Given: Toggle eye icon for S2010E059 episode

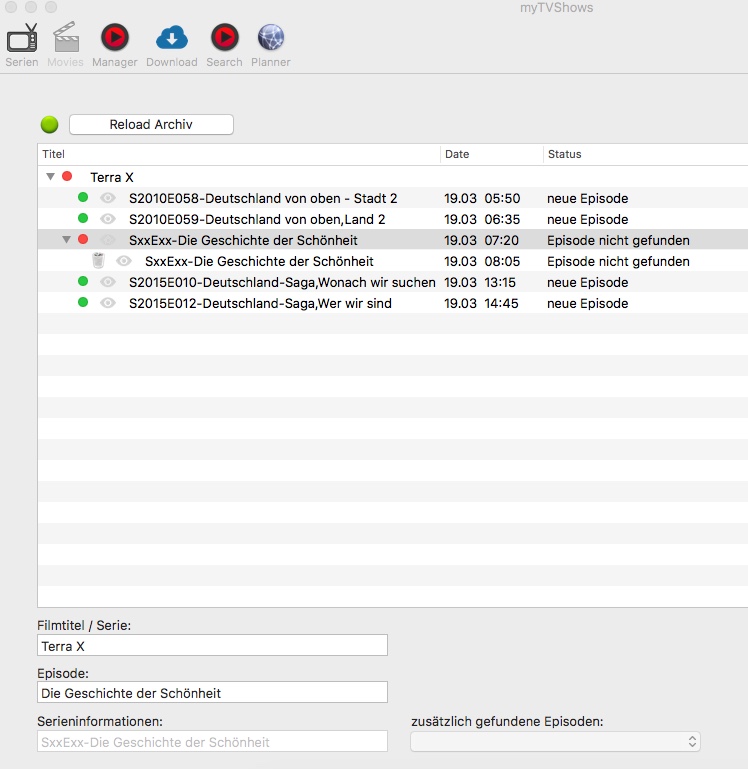Looking at the screenshot, I should pyautogui.click(x=108, y=219).
